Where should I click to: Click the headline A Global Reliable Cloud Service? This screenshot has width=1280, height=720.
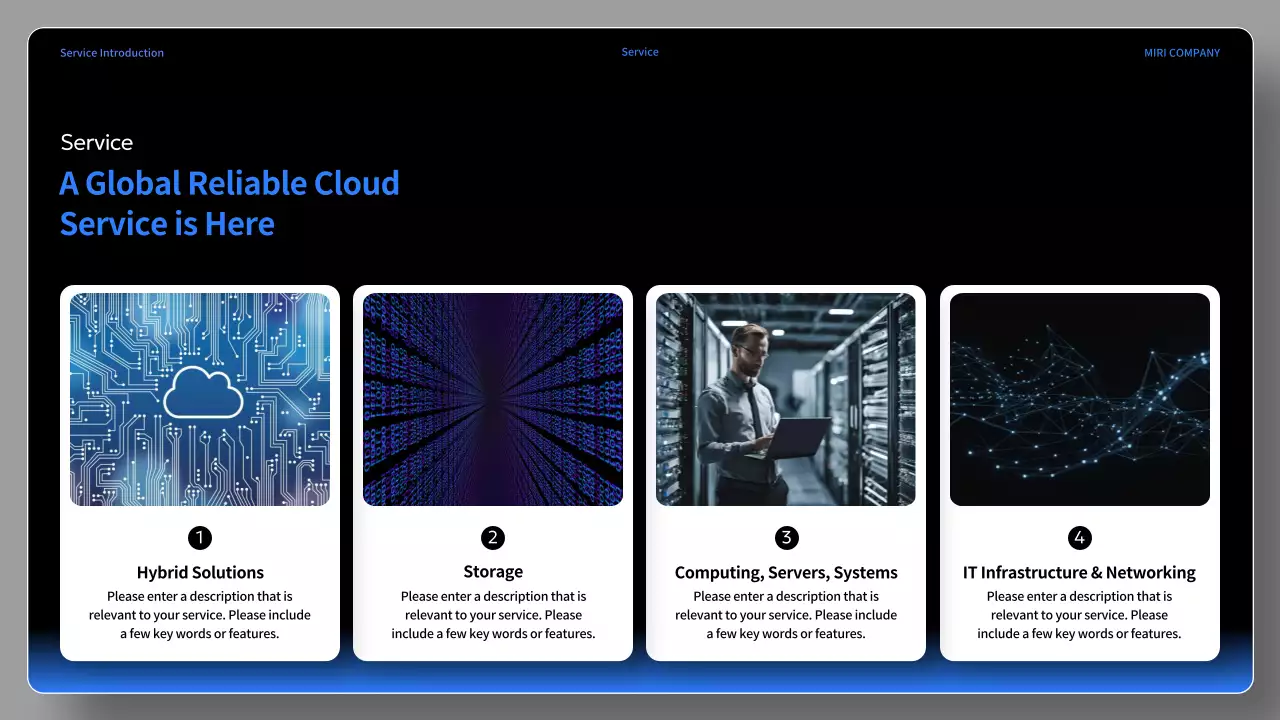[x=229, y=203]
